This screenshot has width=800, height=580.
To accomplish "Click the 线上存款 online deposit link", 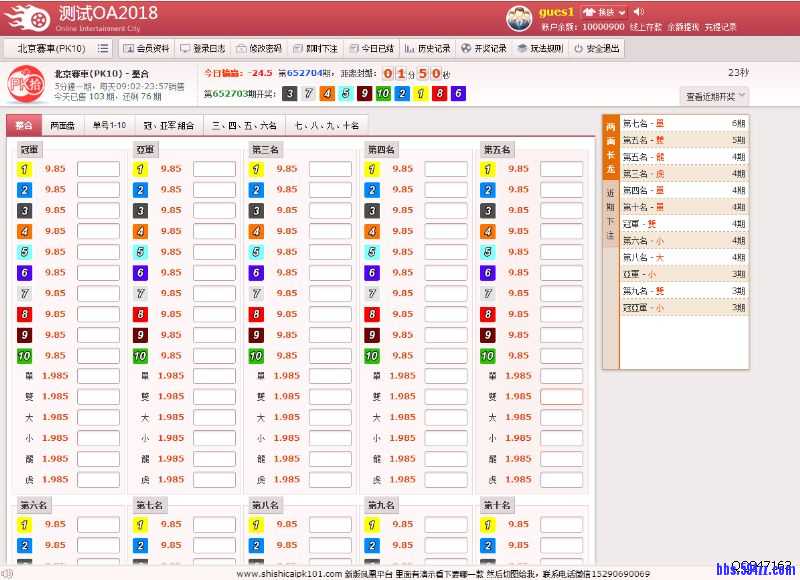I will tap(646, 27).
